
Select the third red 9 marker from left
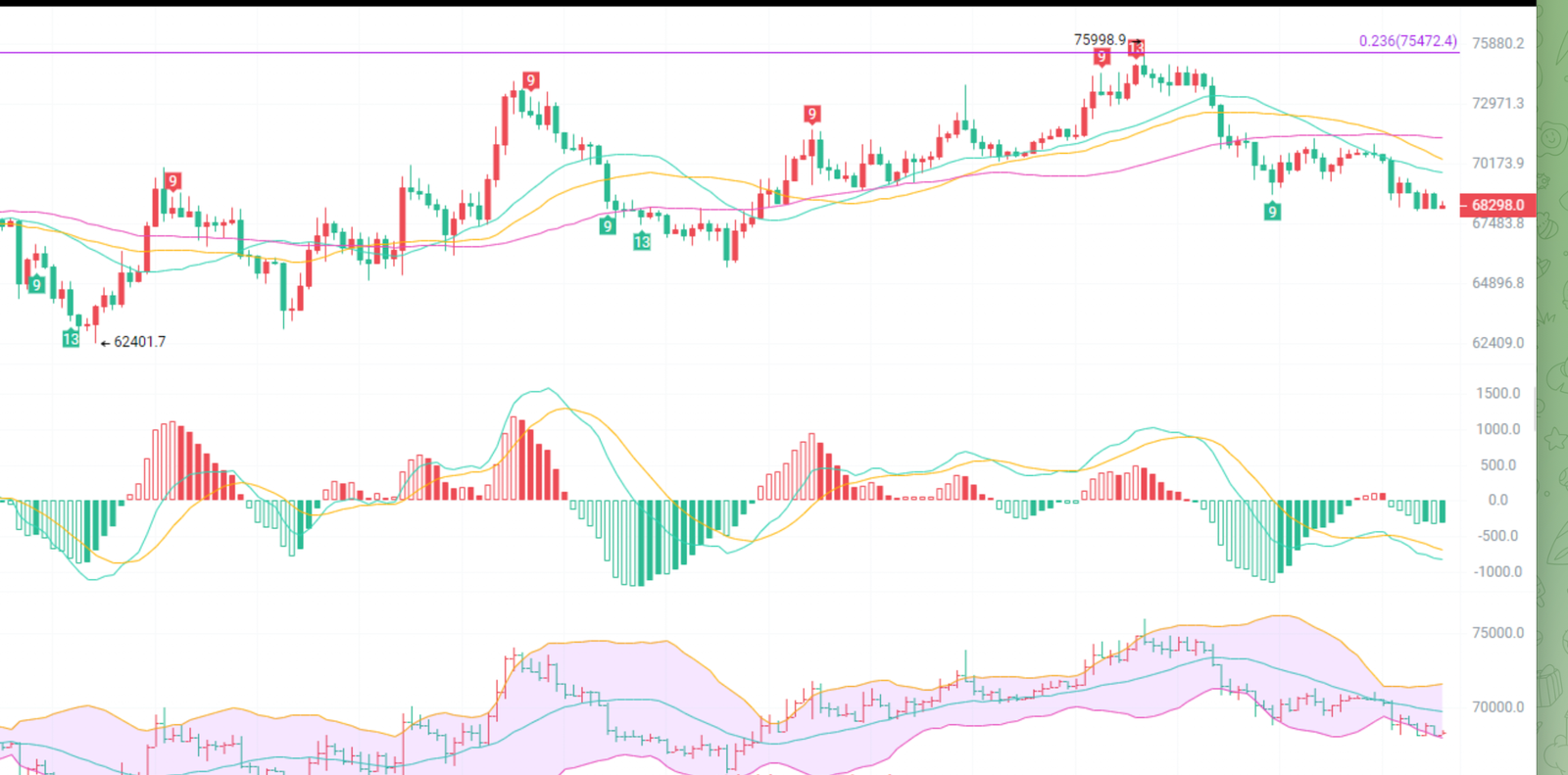[811, 114]
